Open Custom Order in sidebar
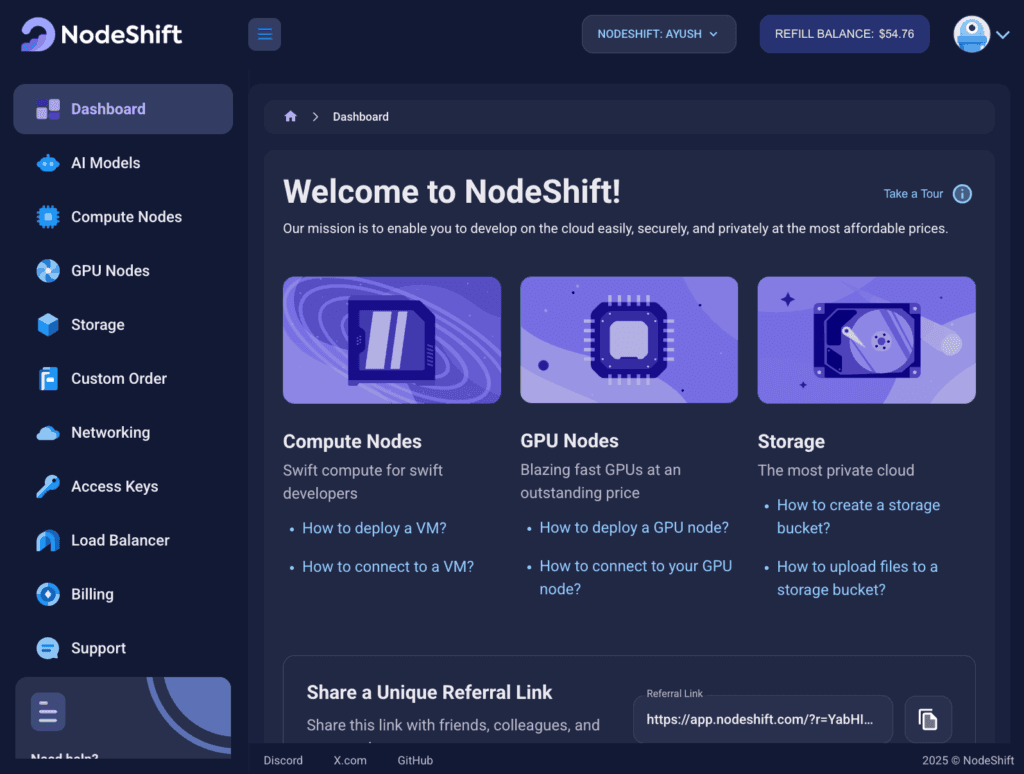The height and width of the screenshot is (774, 1024). click(x=119, y=378)
